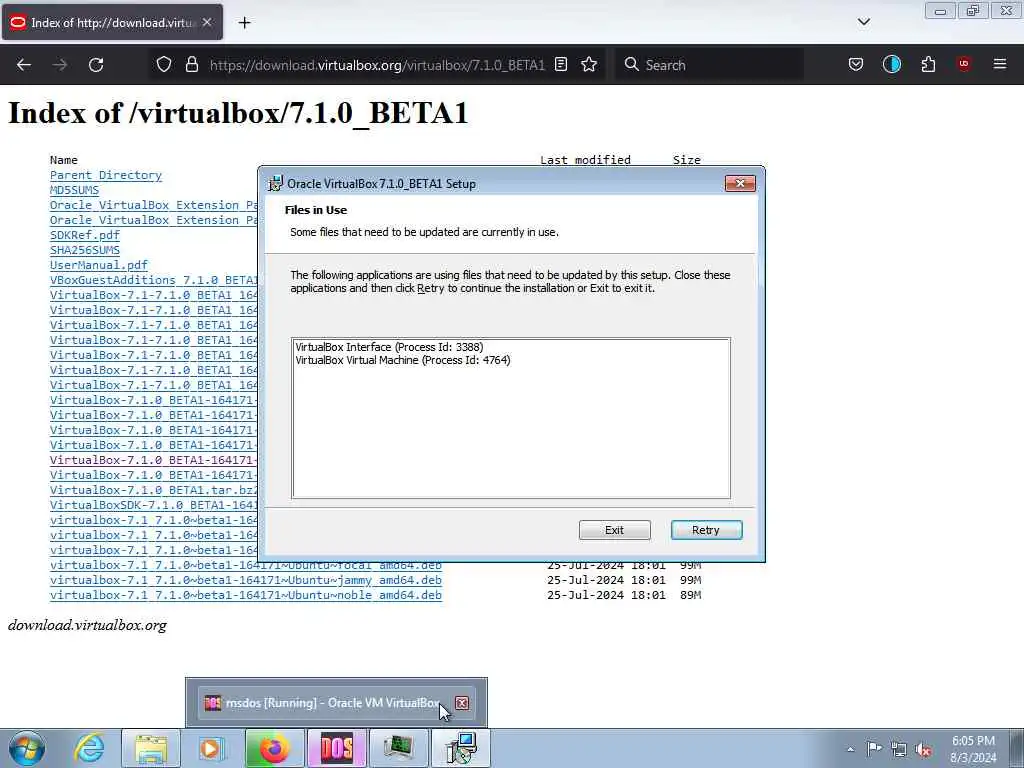
Task: Open the UserManual.pdf link
Action: click(99, 265)
